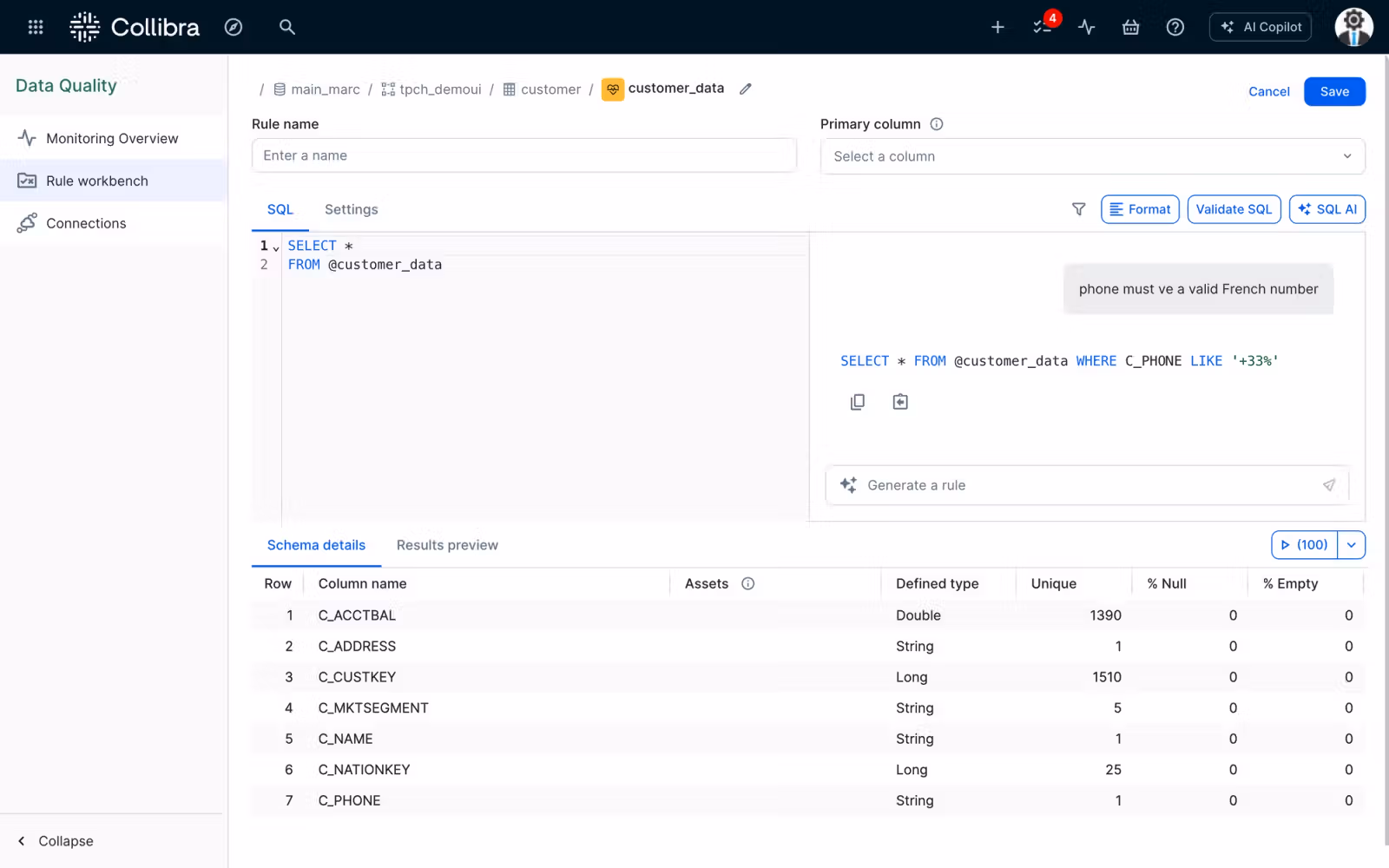The width and height of the screenshot is (1389, 868).
Task: Insert generated SQL into editor
Action: pos(900,402)
